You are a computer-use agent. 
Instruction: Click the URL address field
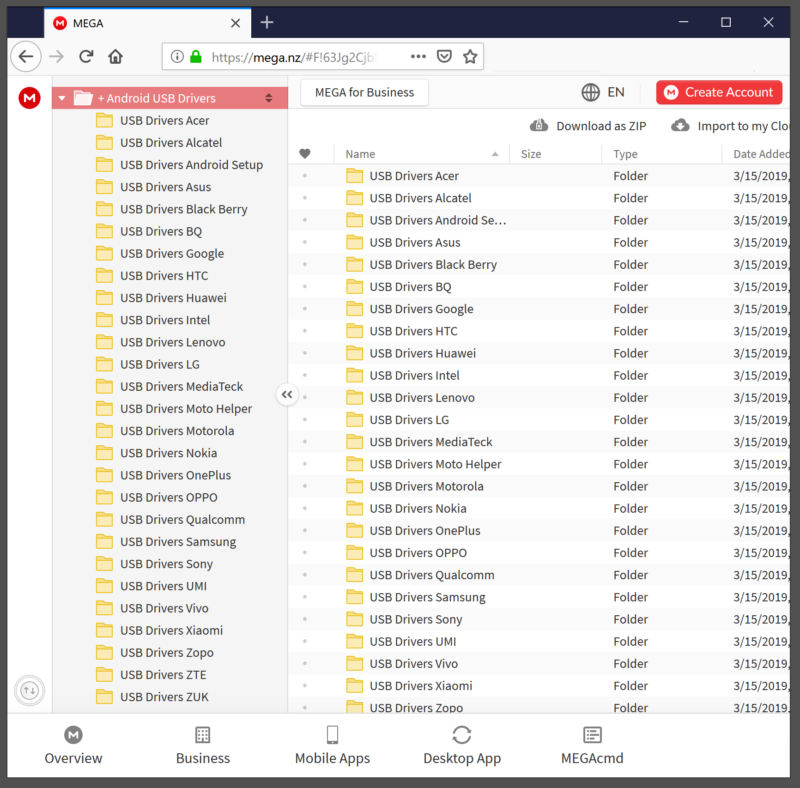tap(300, 57)
